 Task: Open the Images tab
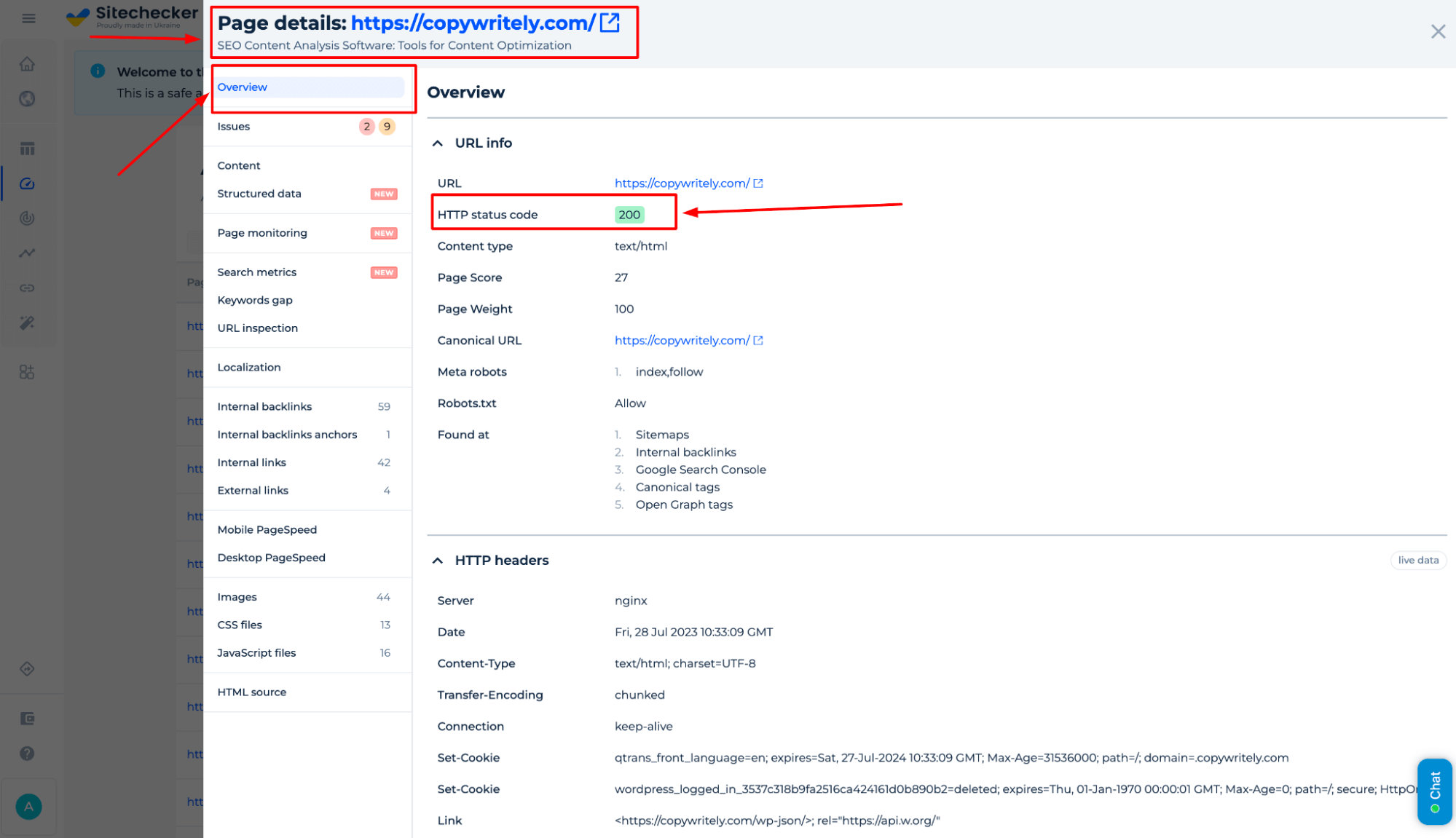(308, 597)
